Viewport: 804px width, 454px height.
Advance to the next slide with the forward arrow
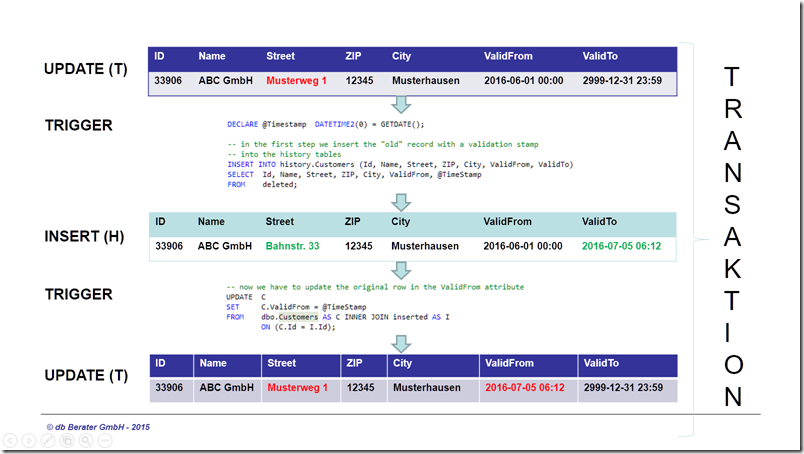[x=29, y=440]
